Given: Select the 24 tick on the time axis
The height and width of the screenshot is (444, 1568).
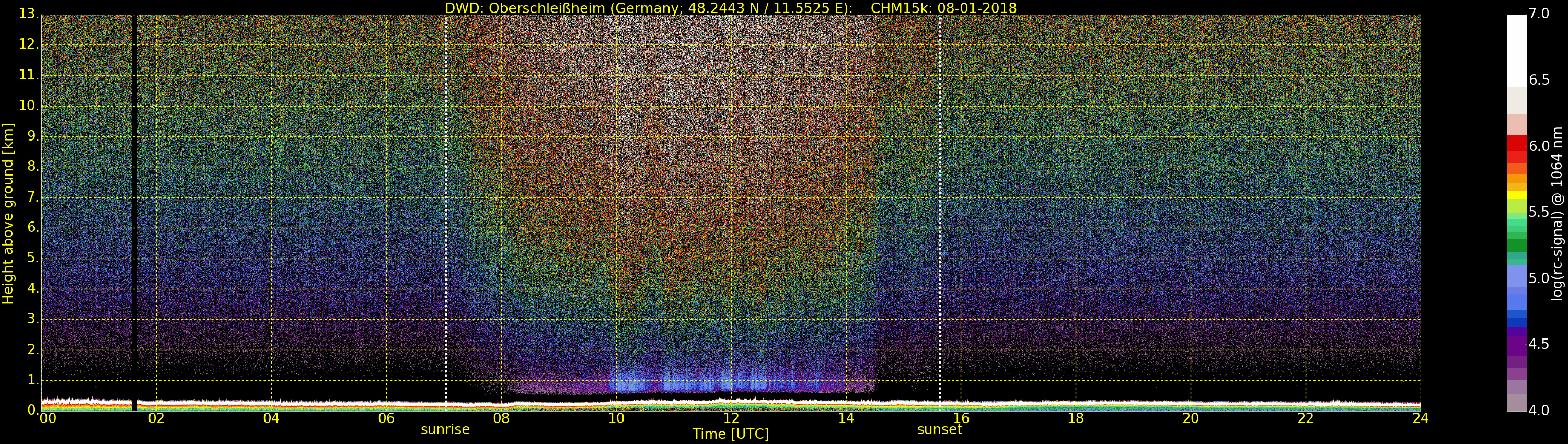Looking at the screenshot, I should point(1420,418).
